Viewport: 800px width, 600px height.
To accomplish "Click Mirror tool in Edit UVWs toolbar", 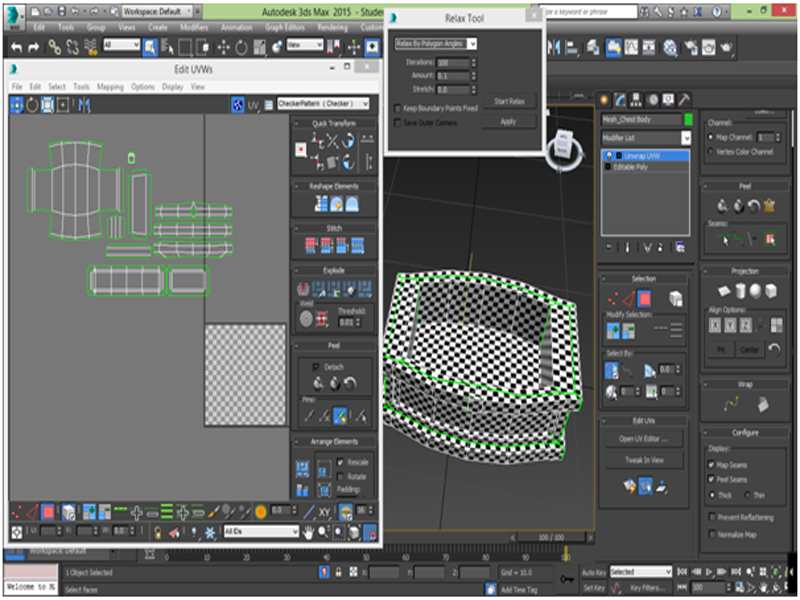I will 84,105.
